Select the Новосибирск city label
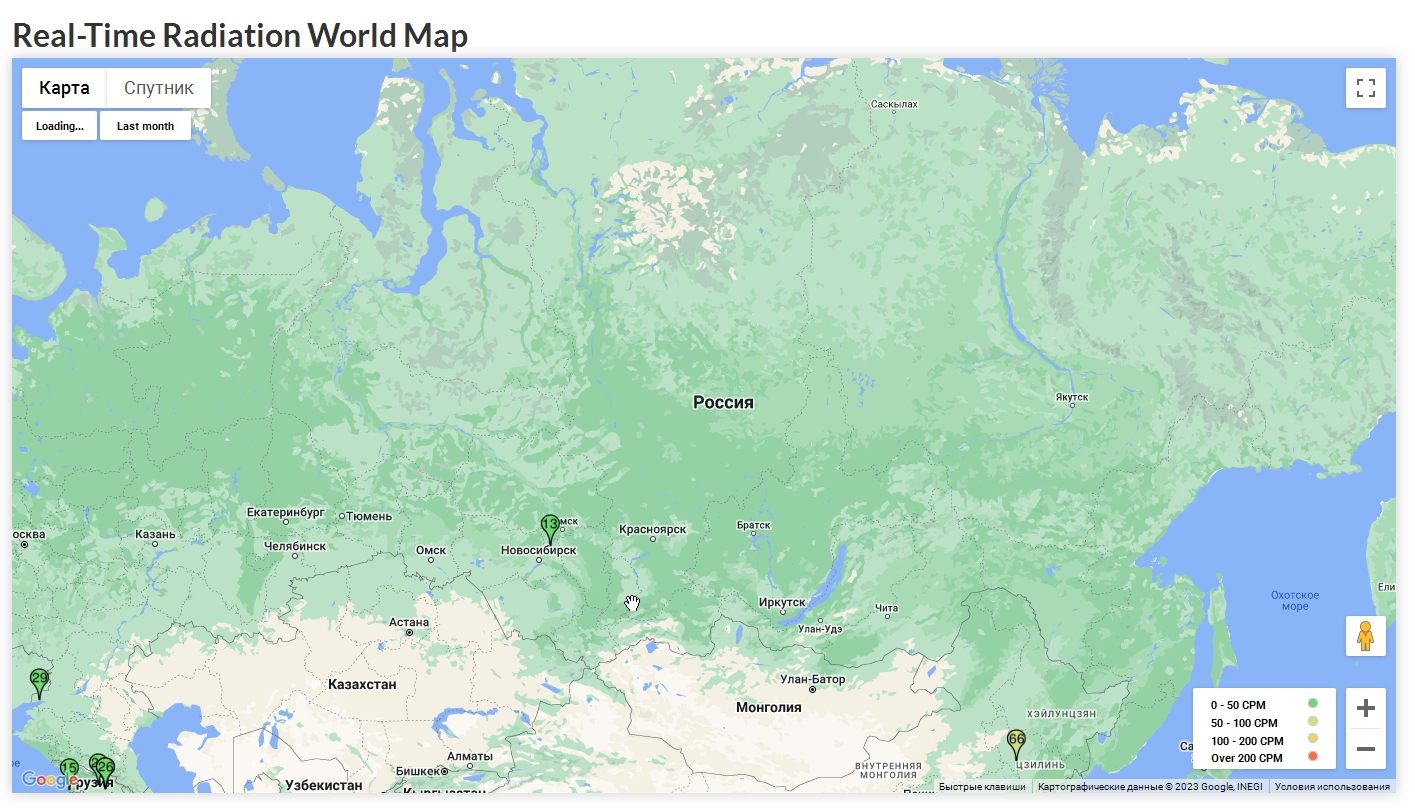 538,550
